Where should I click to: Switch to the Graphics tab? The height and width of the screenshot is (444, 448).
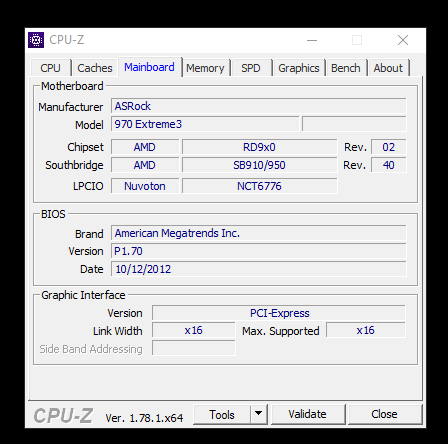tap(299, 68)
